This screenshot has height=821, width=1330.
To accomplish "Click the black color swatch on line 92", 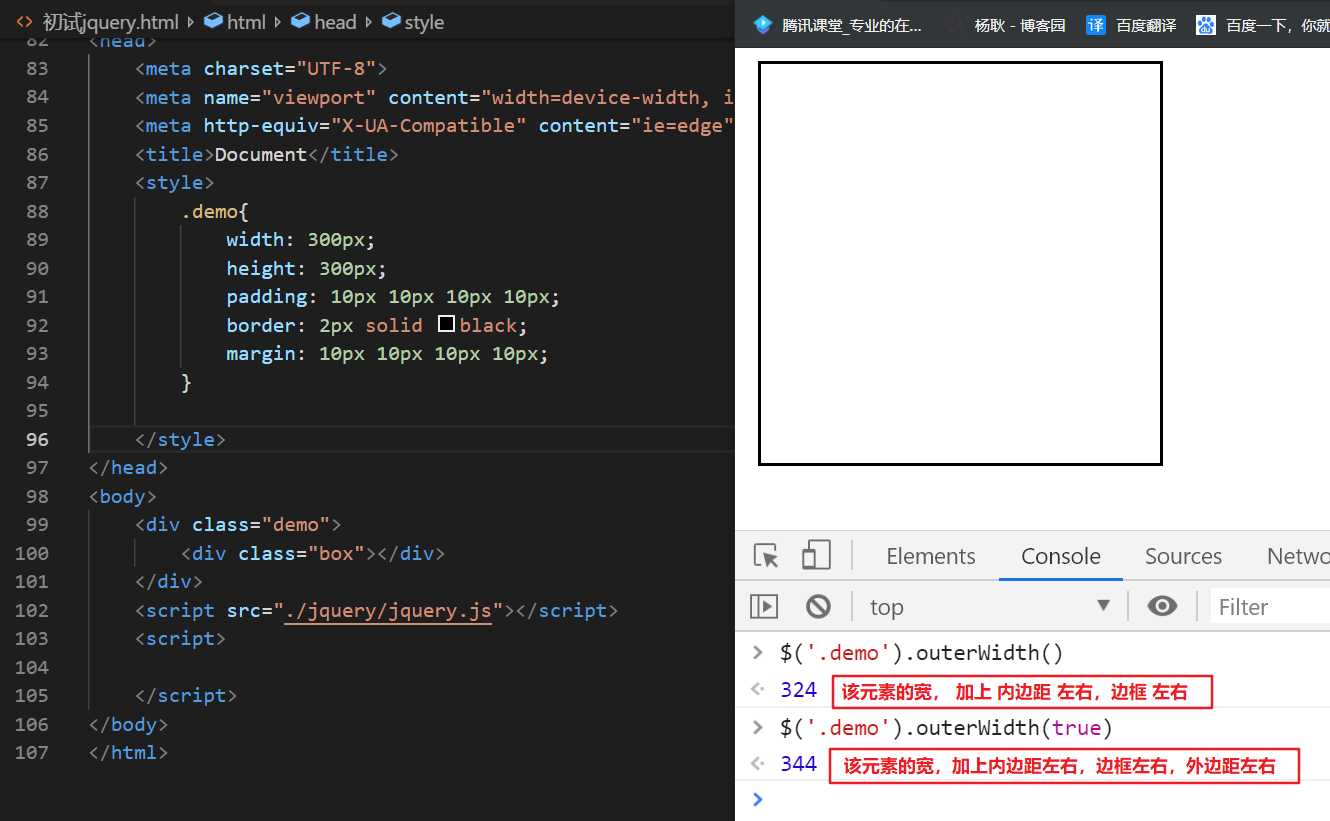I will (447, 324).
